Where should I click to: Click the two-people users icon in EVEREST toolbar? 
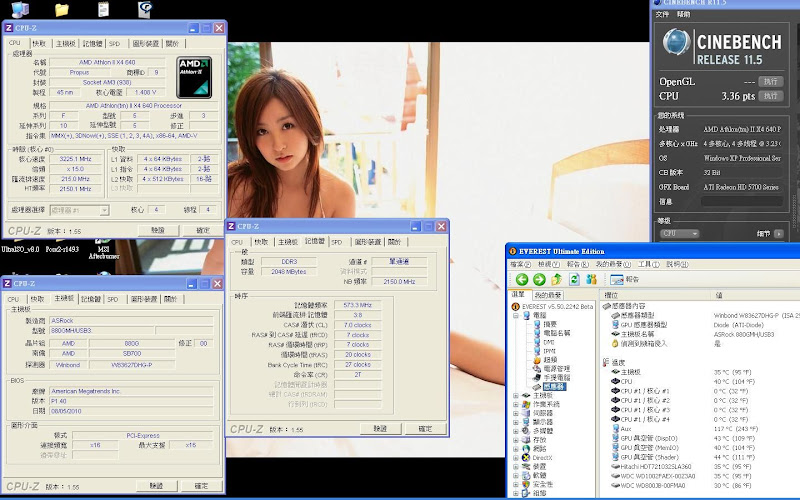point(591,279)
